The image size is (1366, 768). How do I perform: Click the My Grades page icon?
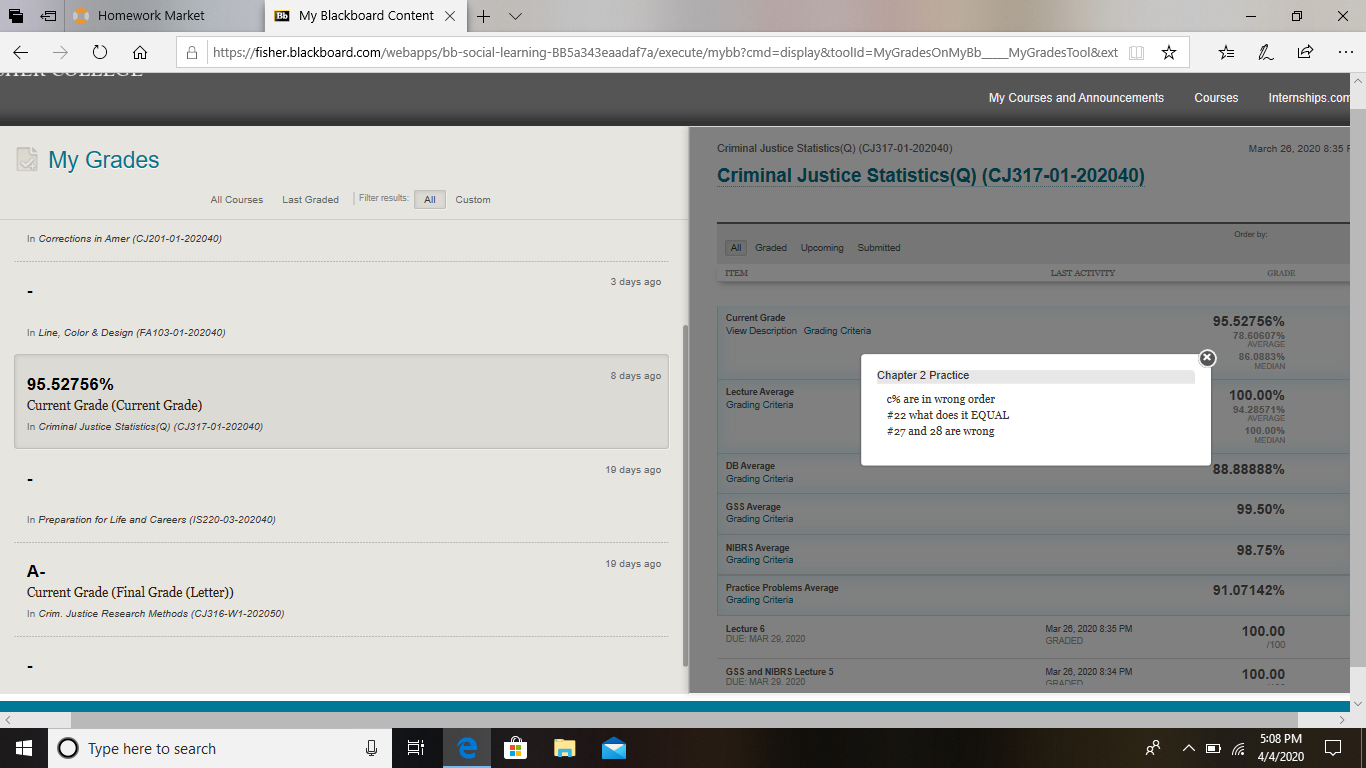click(27, 160)
